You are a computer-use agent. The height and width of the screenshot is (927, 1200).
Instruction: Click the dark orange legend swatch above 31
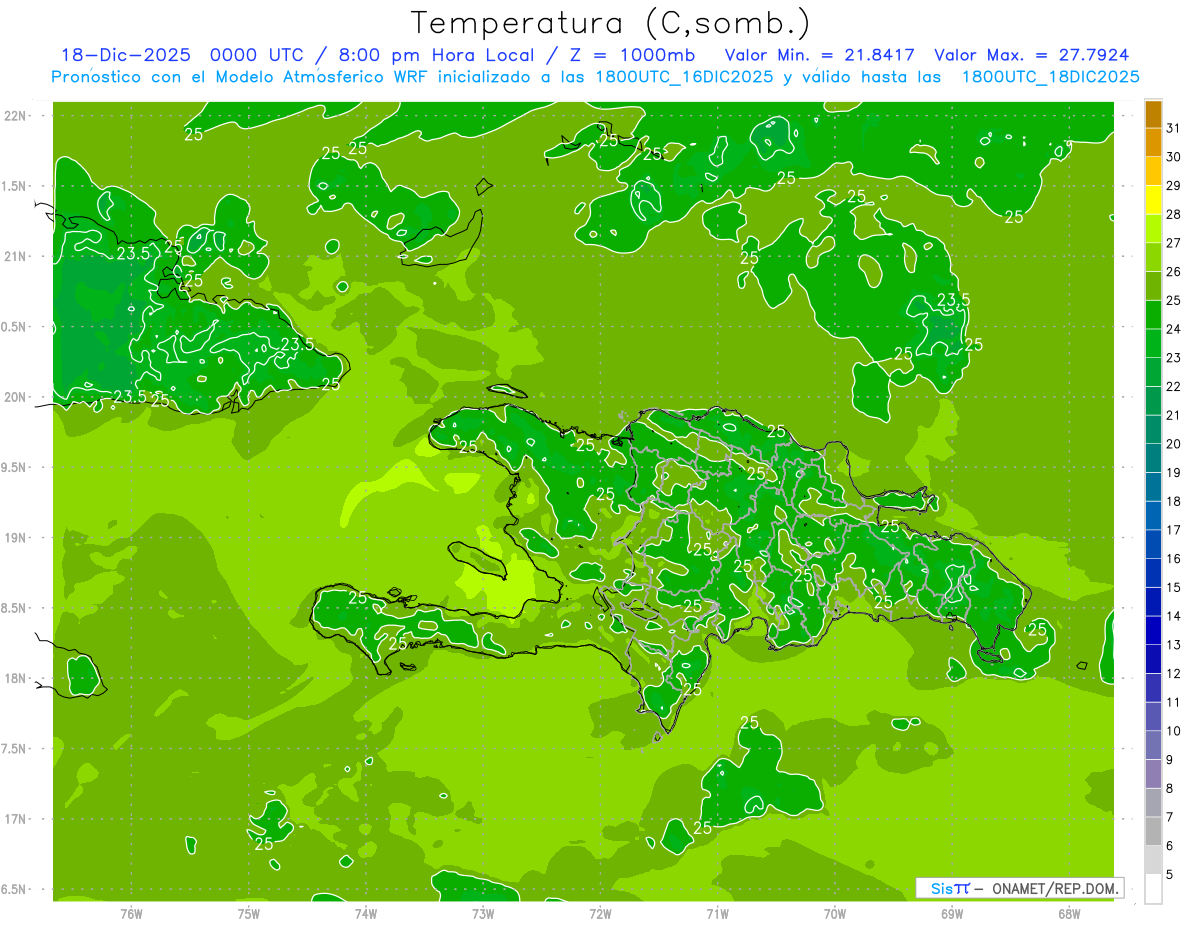tap(1153, 114)
